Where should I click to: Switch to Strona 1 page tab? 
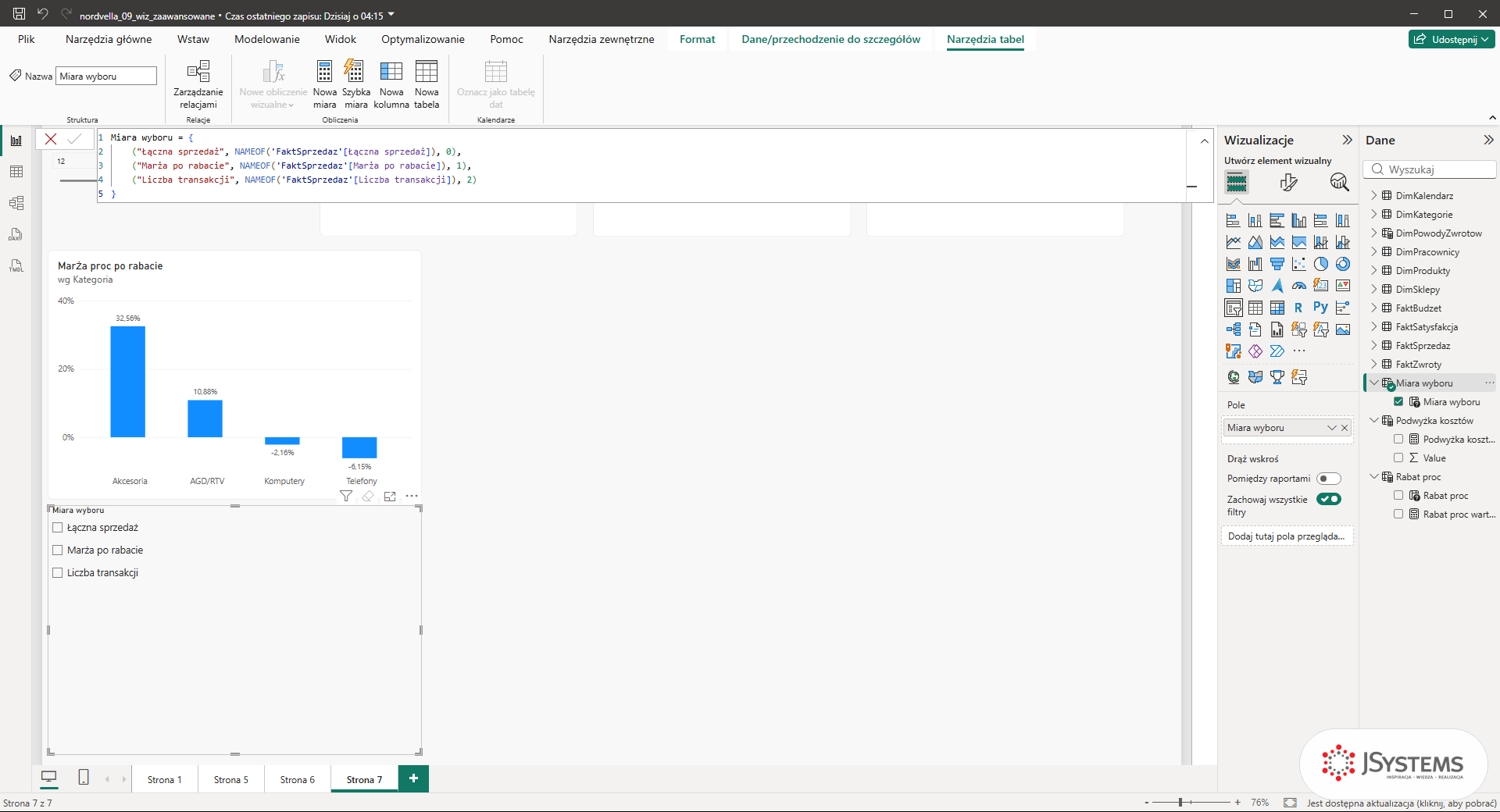pyautogui.click(x=165, y=779)
